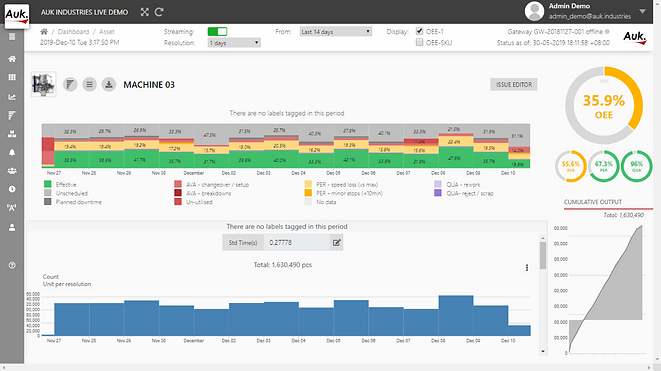
Task: Click the Effective green legend swatch
Action: coord(48,184)
